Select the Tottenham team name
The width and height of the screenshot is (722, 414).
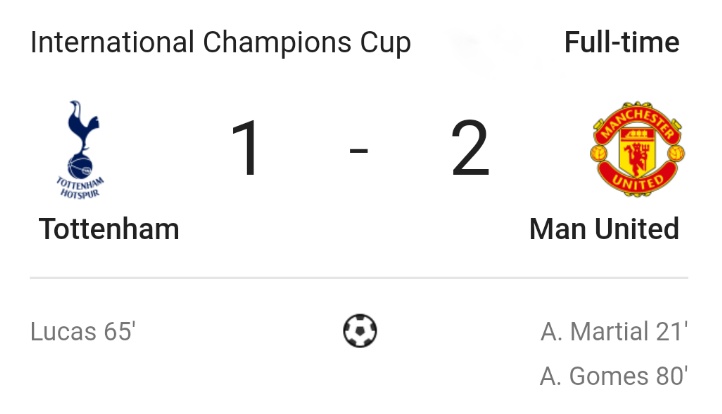(109, 229)
